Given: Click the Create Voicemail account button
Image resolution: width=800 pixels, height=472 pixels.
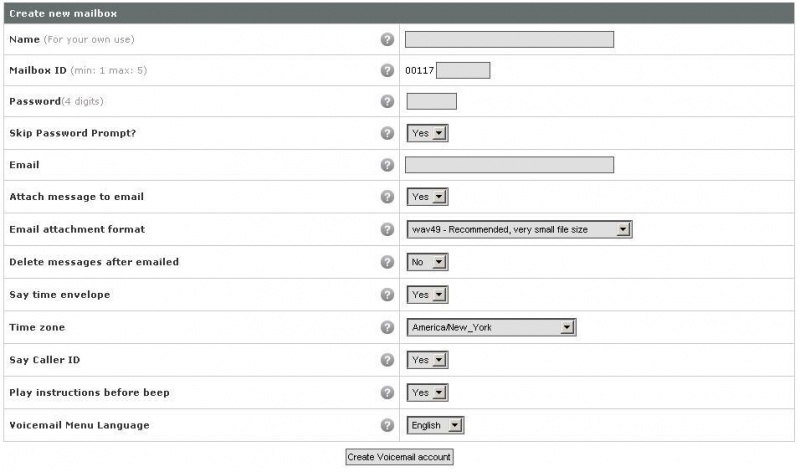Looking at the screenshot, I should coord(399,457).
